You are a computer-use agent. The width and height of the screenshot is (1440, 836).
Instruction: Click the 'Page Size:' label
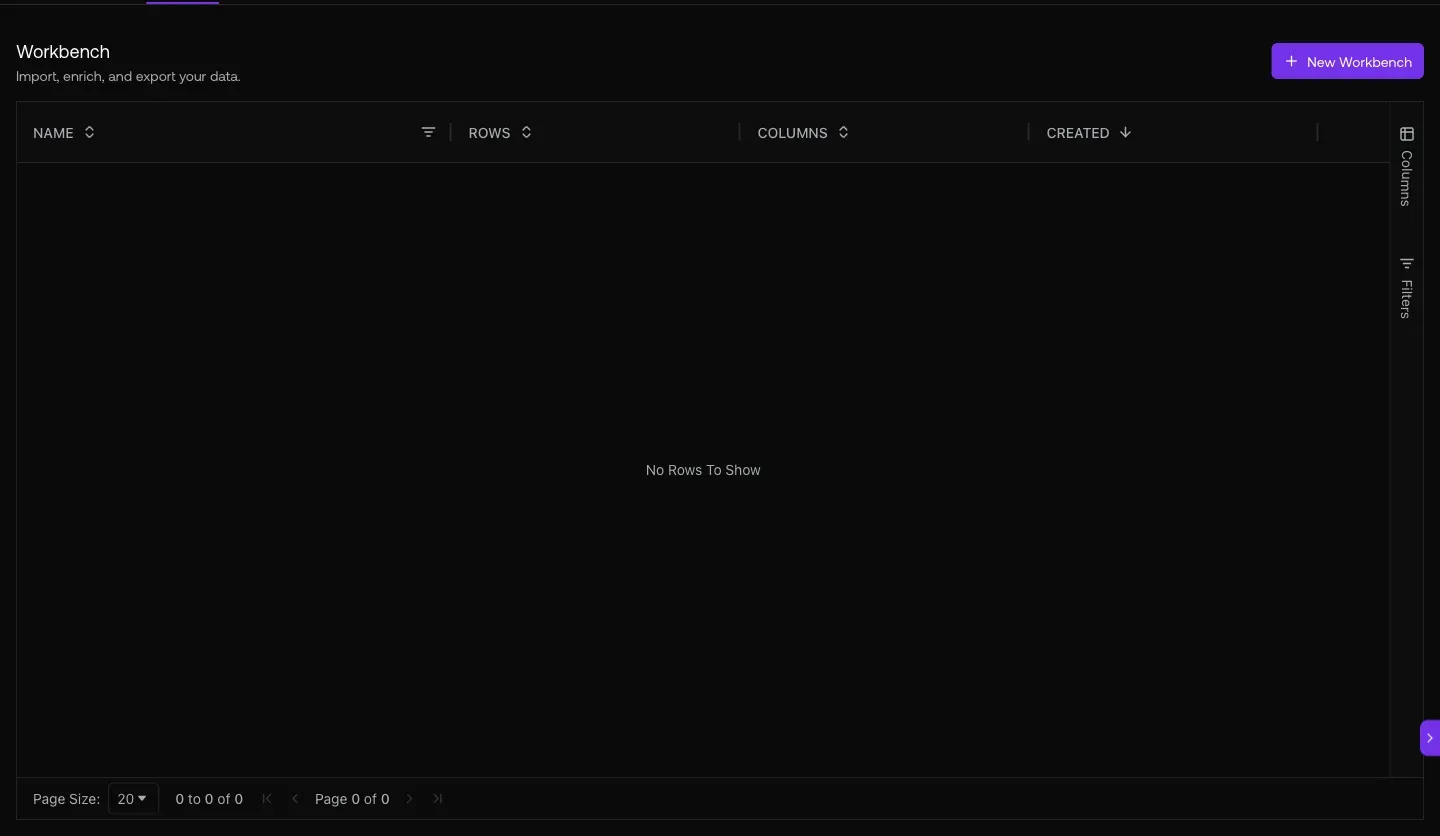tap(66, 799)
